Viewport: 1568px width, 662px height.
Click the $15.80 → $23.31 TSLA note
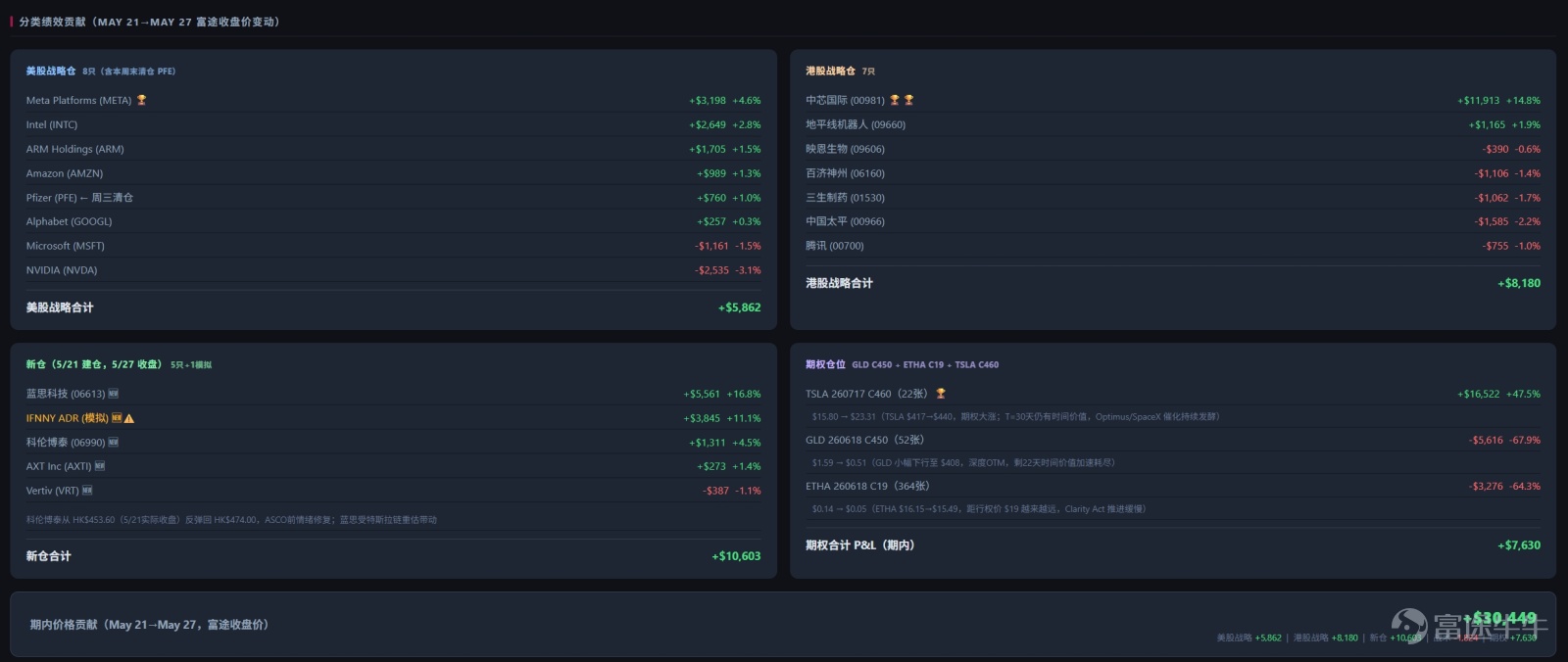pyautogui.click(x=1015, y=416)
